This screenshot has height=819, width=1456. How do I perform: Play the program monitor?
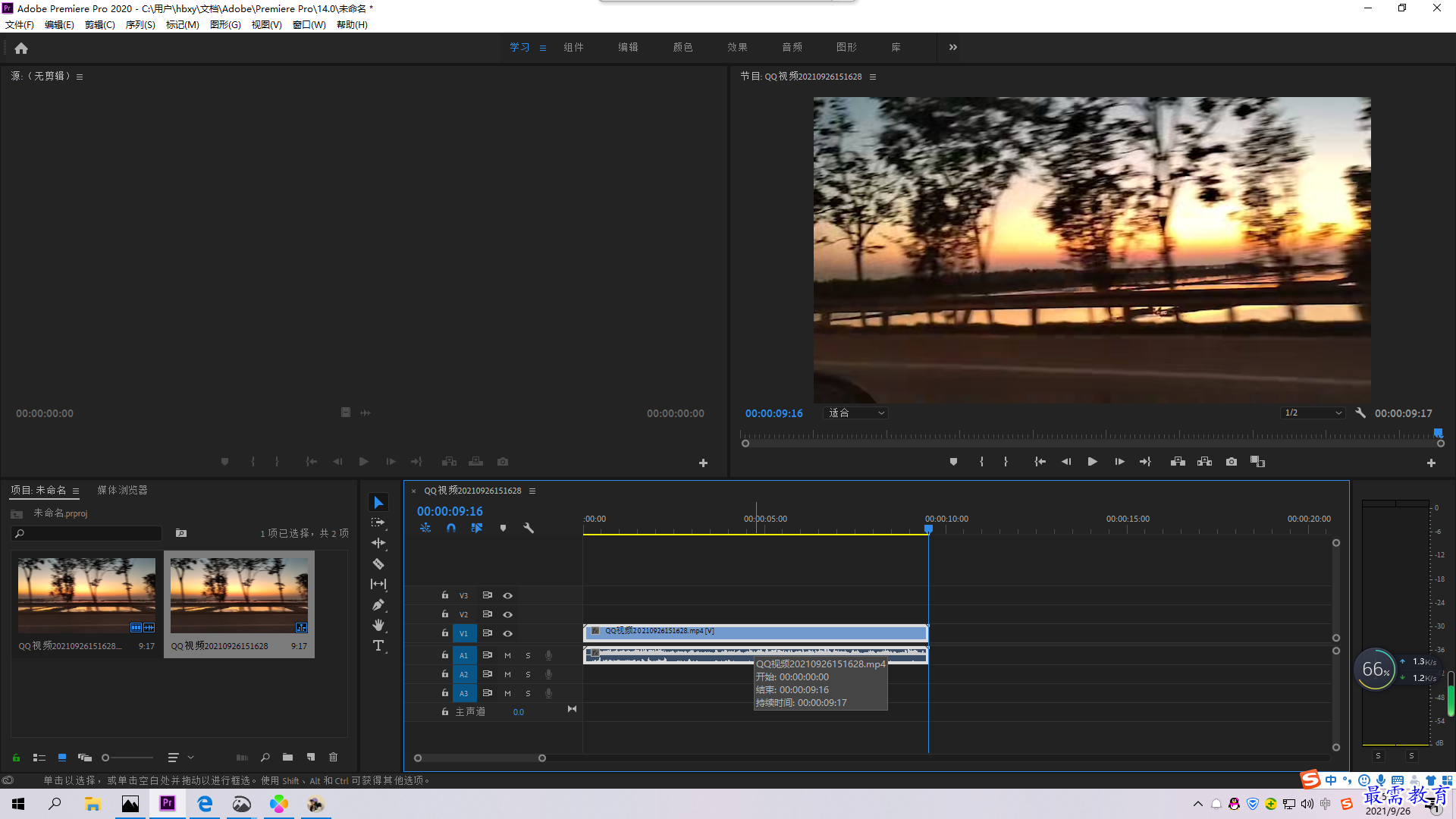coord(1092,462)
